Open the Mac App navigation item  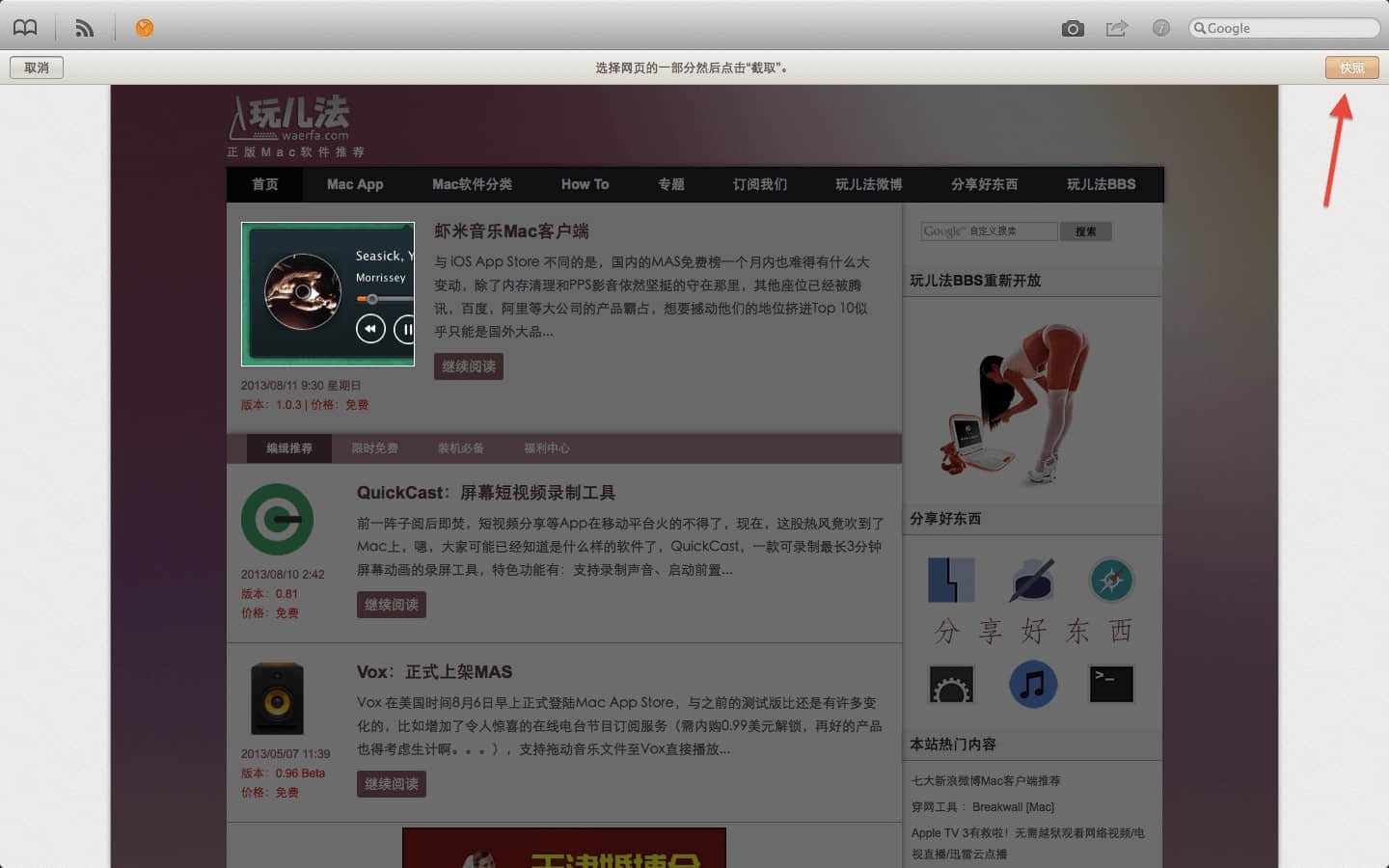pos(355,184)
